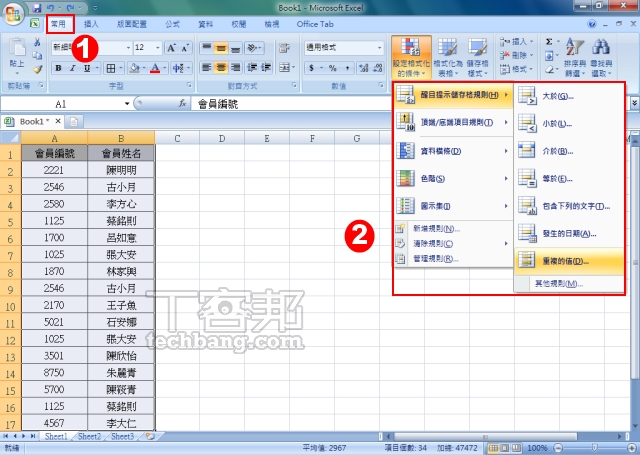Choose 小於 less than rule
Viewport: 640px width, 455px height.
point(569,124)
